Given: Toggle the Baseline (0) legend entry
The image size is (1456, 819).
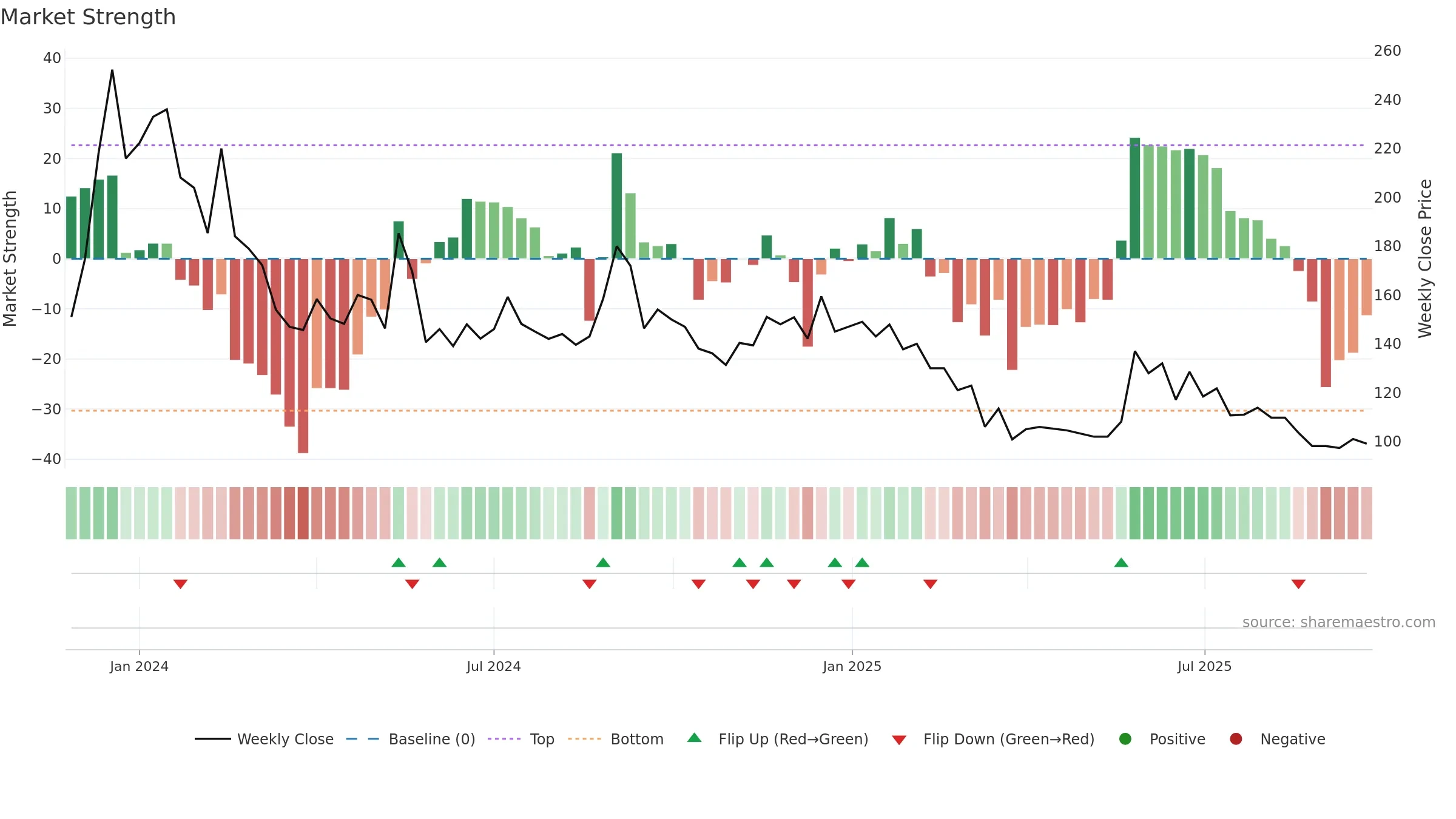Looking at the screenshot, I should tap(411, 739).
